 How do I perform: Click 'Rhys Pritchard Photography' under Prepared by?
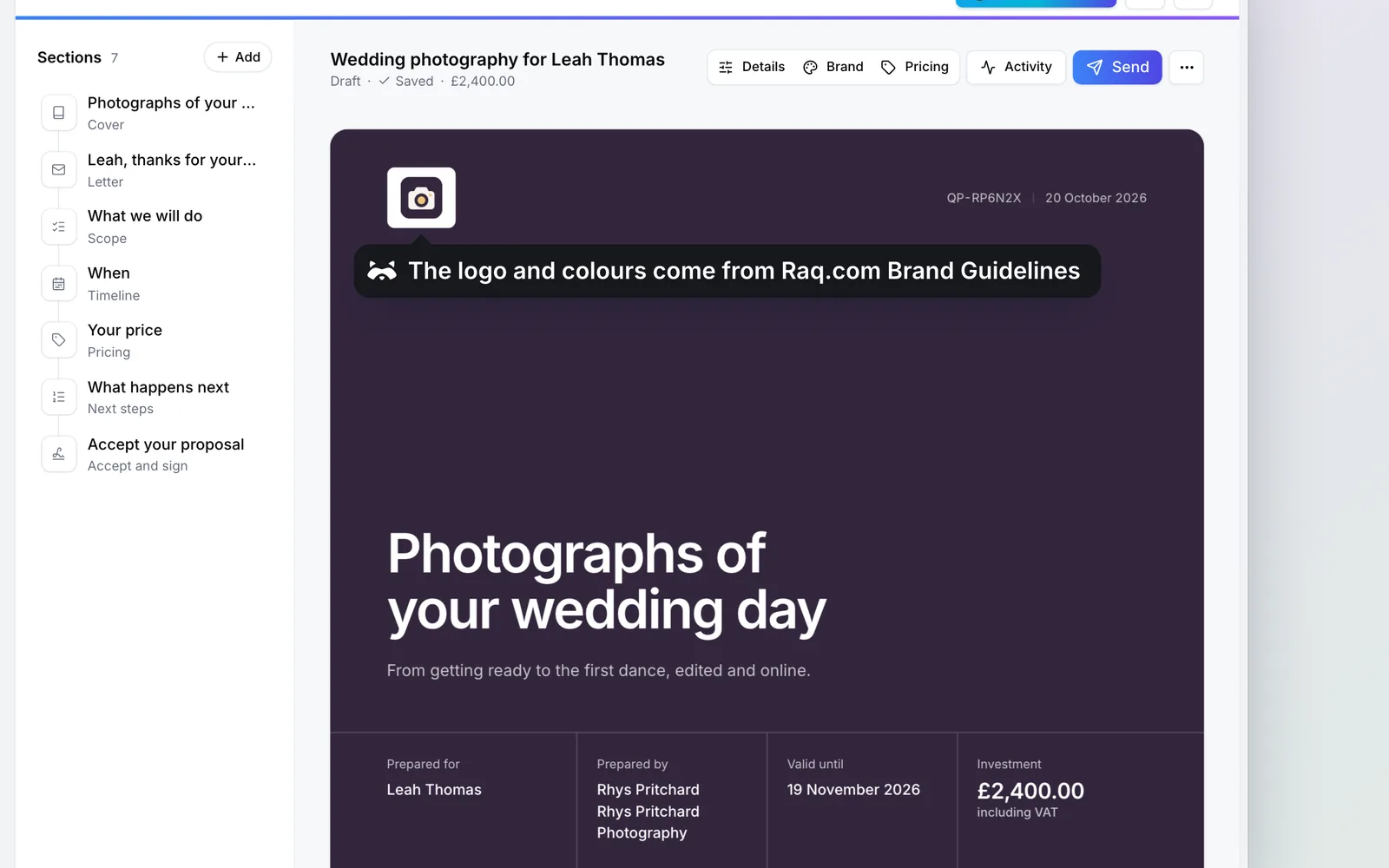click(648, 822)
